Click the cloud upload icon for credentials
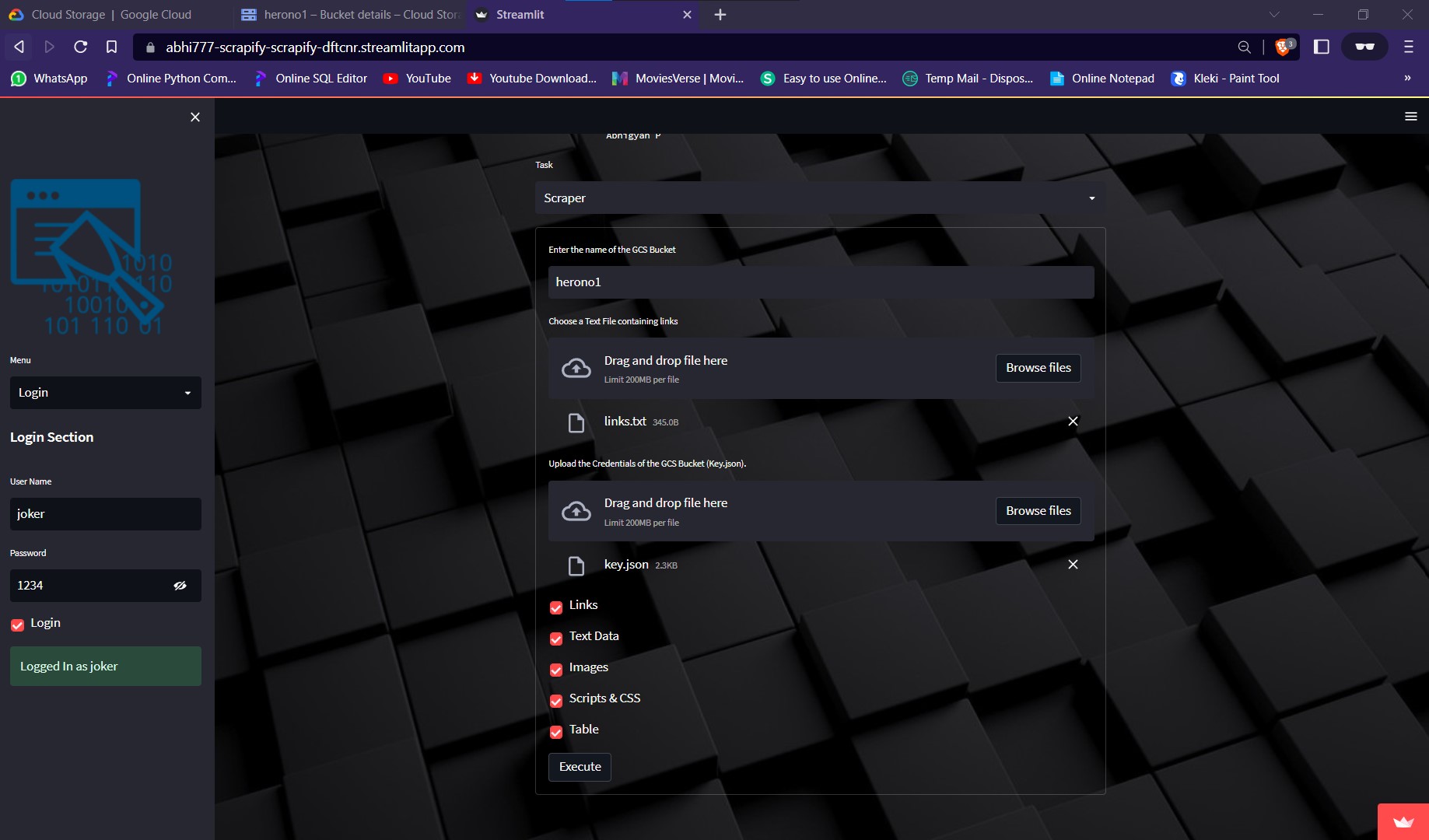Viewport: 1429px width, 840px height. coord(576,511)
